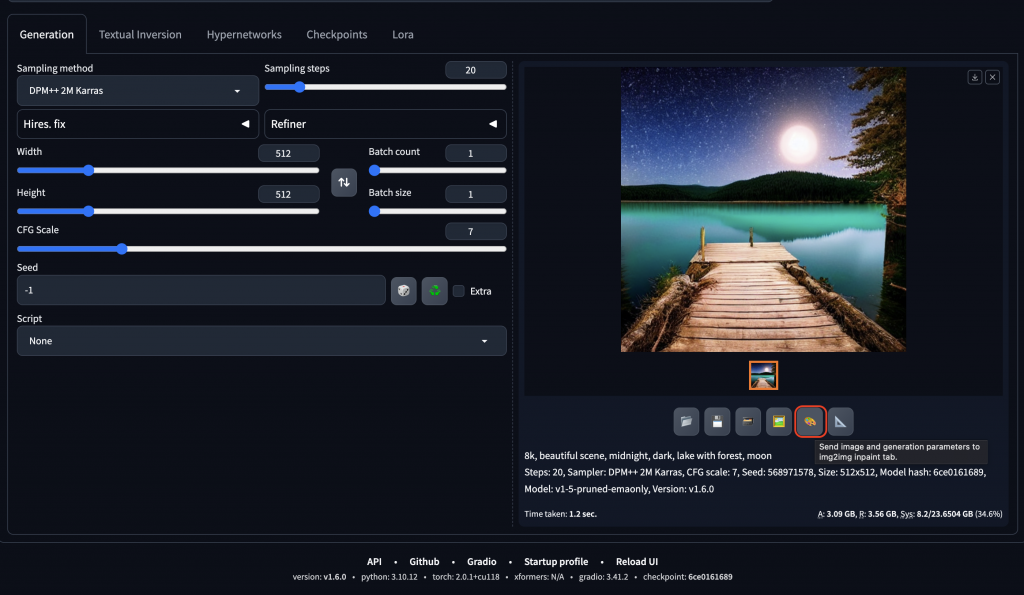Expand the Hires. fix section
The image size is (1024, 595).
137,124
